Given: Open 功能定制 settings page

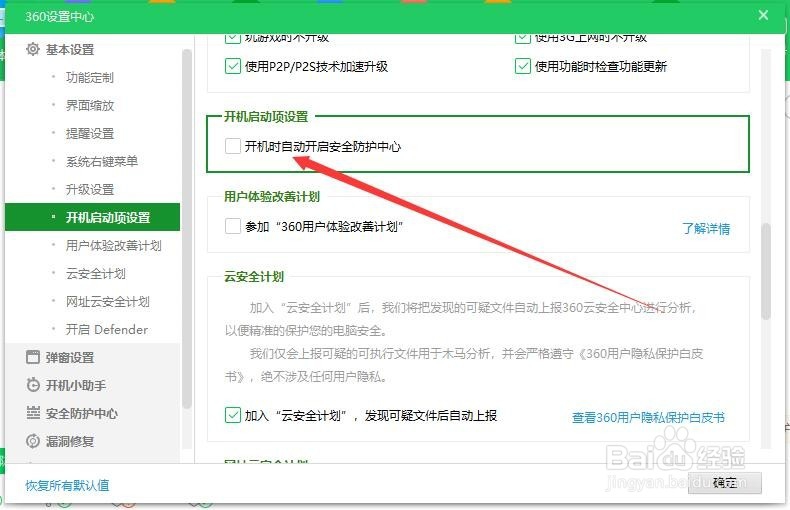Looking at the screenshot, I should pos(90,78).
